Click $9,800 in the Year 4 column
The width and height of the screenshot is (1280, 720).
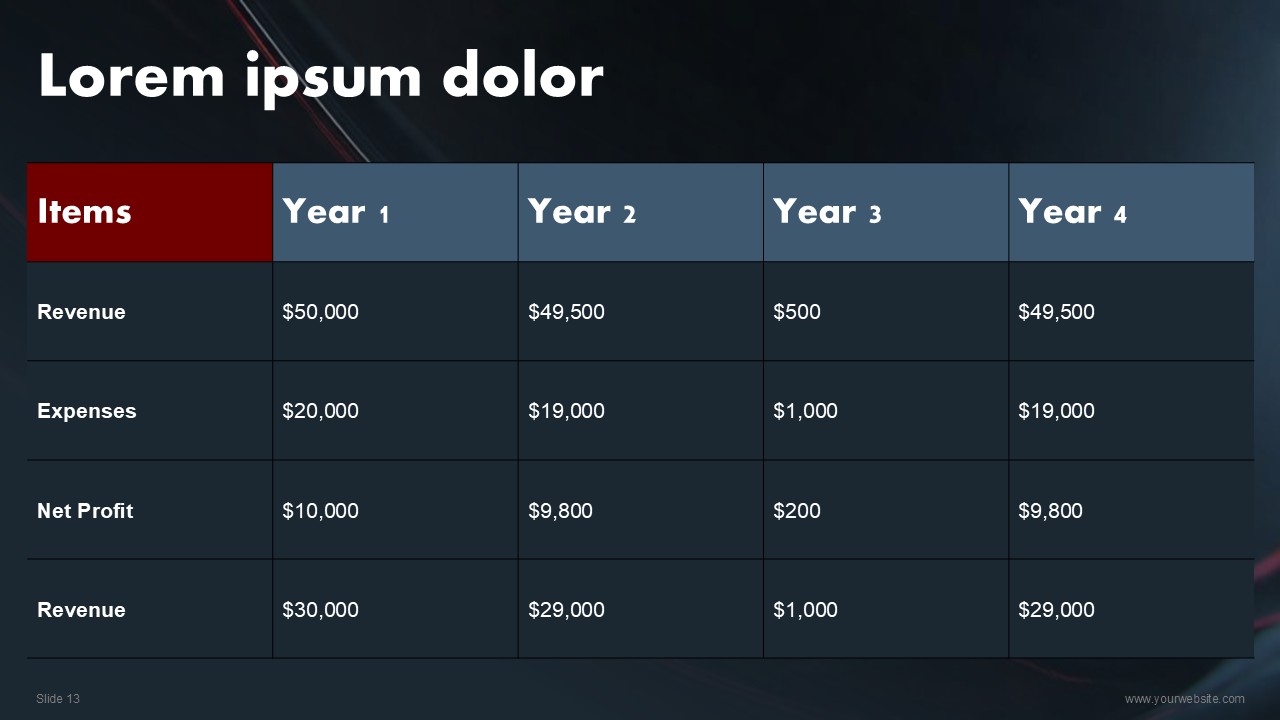pos(1050,511)
